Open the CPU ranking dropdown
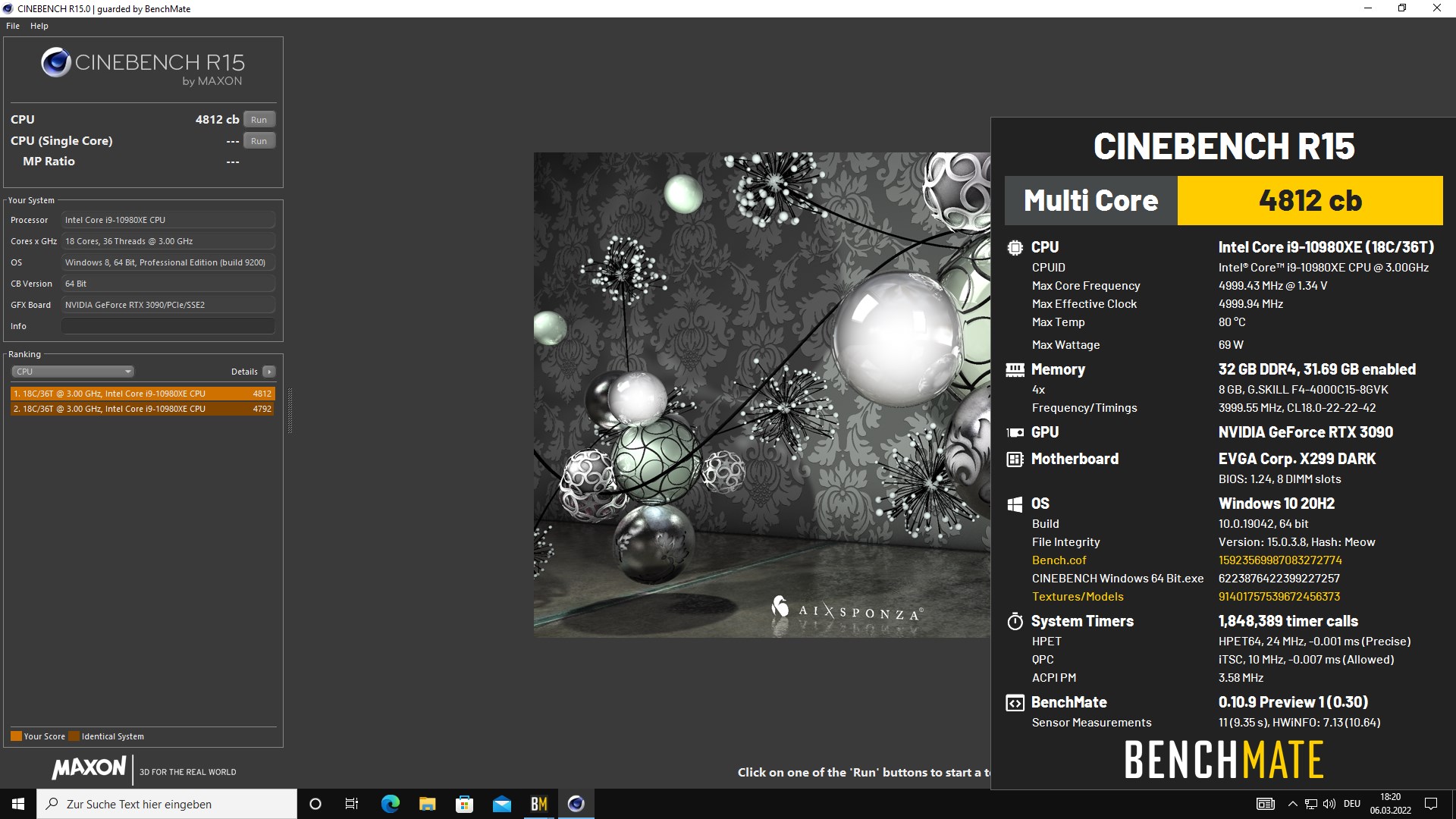This screenshot has height=819, width=1456. [73, 372]
